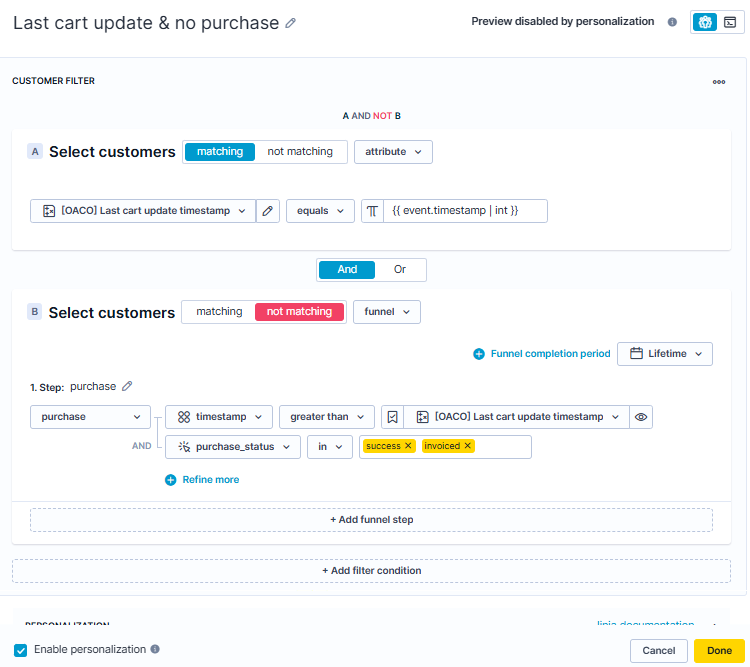The image size is (750, 667).
Task: Edit the Last cart update attribute pencil
Action: [x=267, y=211]
